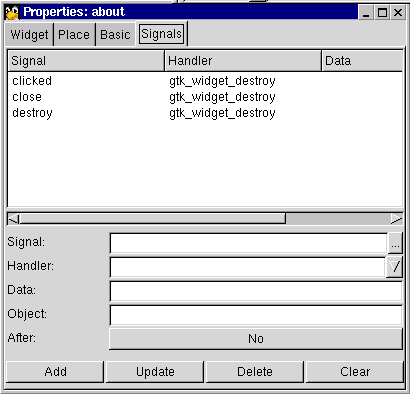Expand the Handler combo box arrow

pyautogui.click(x=395, y=266)
